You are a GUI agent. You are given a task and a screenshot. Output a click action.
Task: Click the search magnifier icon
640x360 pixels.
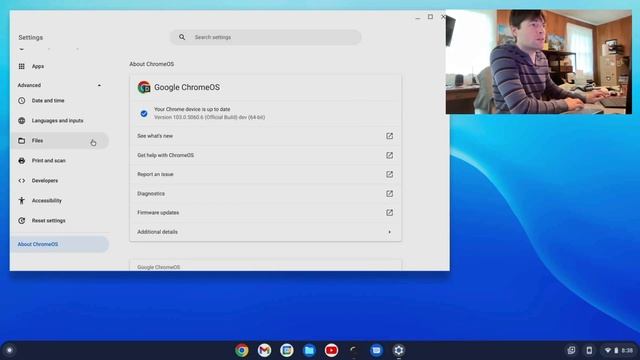pyautogui.click(x=182, y=37)
